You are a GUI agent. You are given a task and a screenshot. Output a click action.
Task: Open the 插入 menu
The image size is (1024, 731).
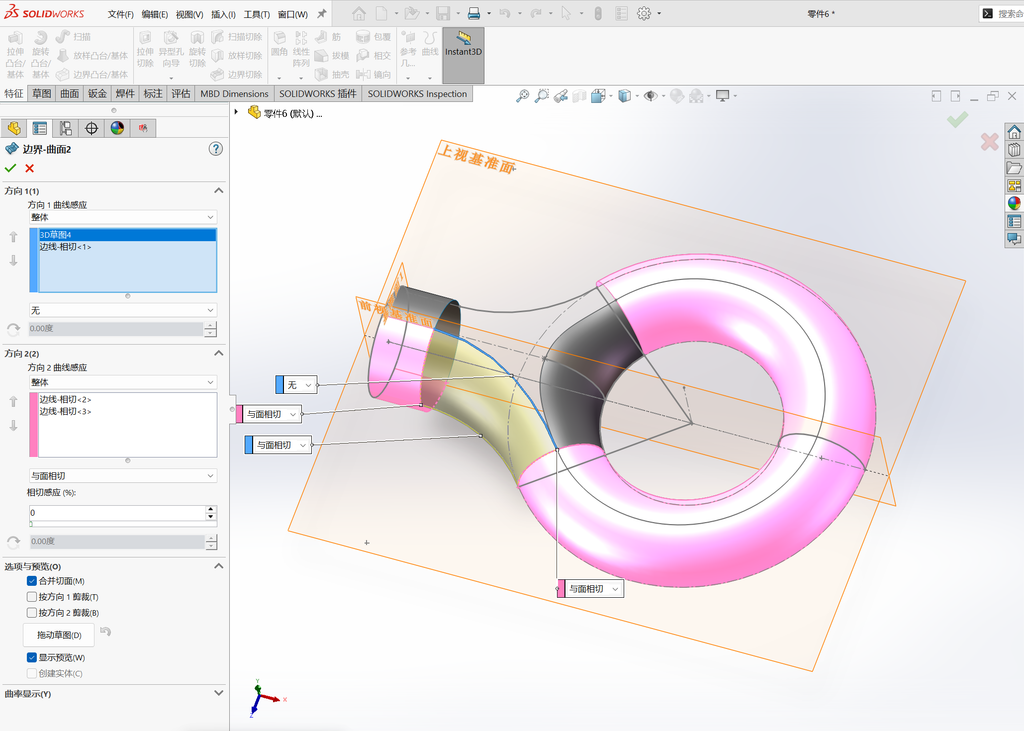(x=223, y=14)
